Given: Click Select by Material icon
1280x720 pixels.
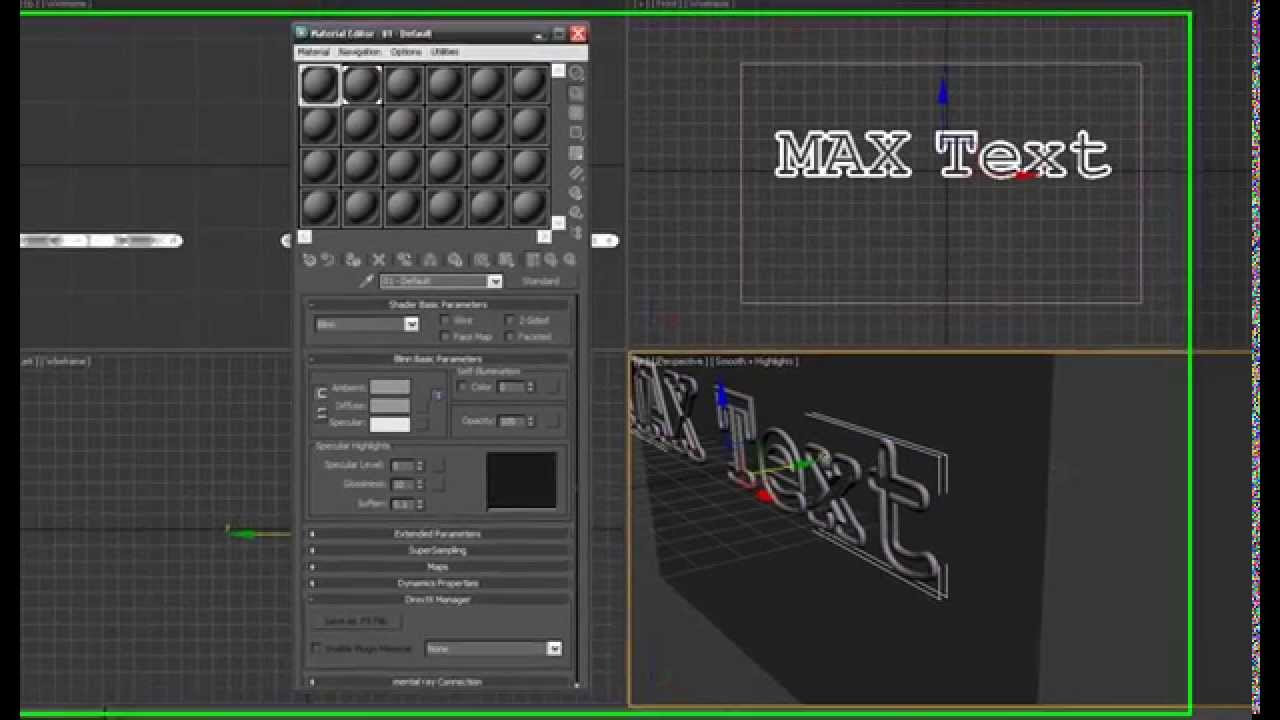Looking at the screenshot, I should [x=577, y=213].
